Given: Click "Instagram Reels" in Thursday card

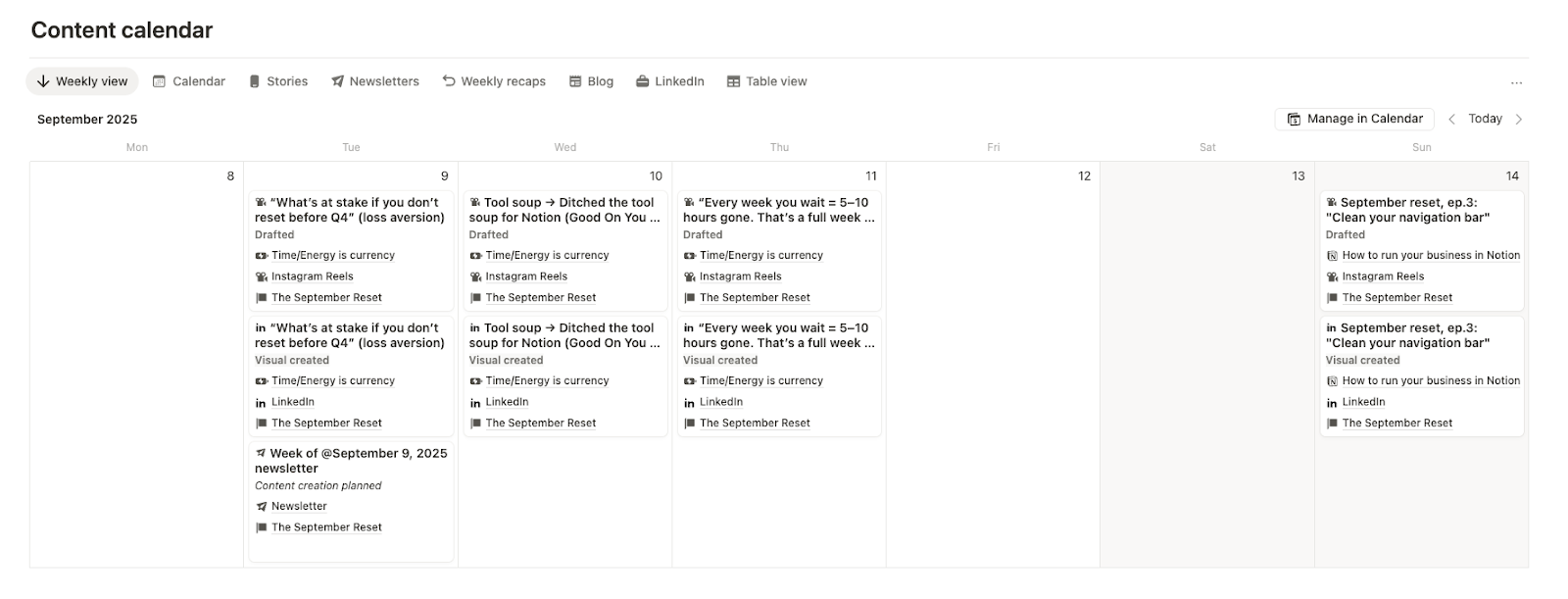Looking at the screenshot, I should coord(741,277).
